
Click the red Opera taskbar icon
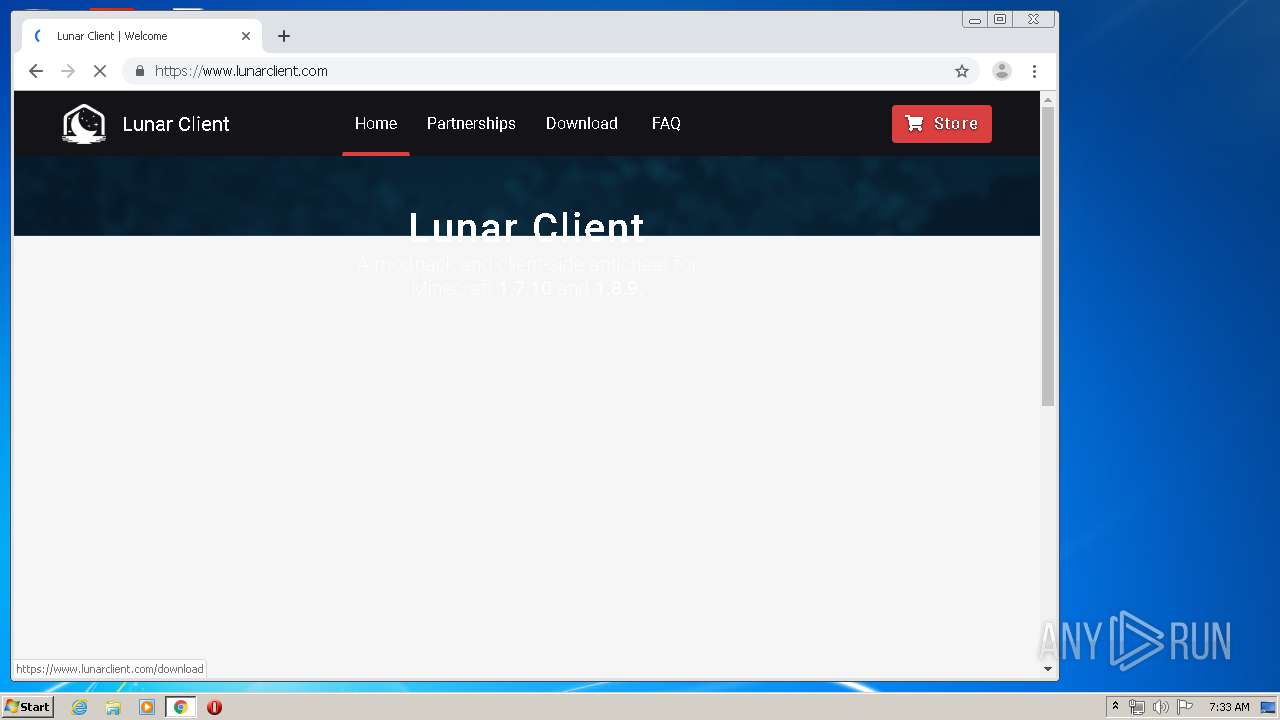[x=214, y=707]
